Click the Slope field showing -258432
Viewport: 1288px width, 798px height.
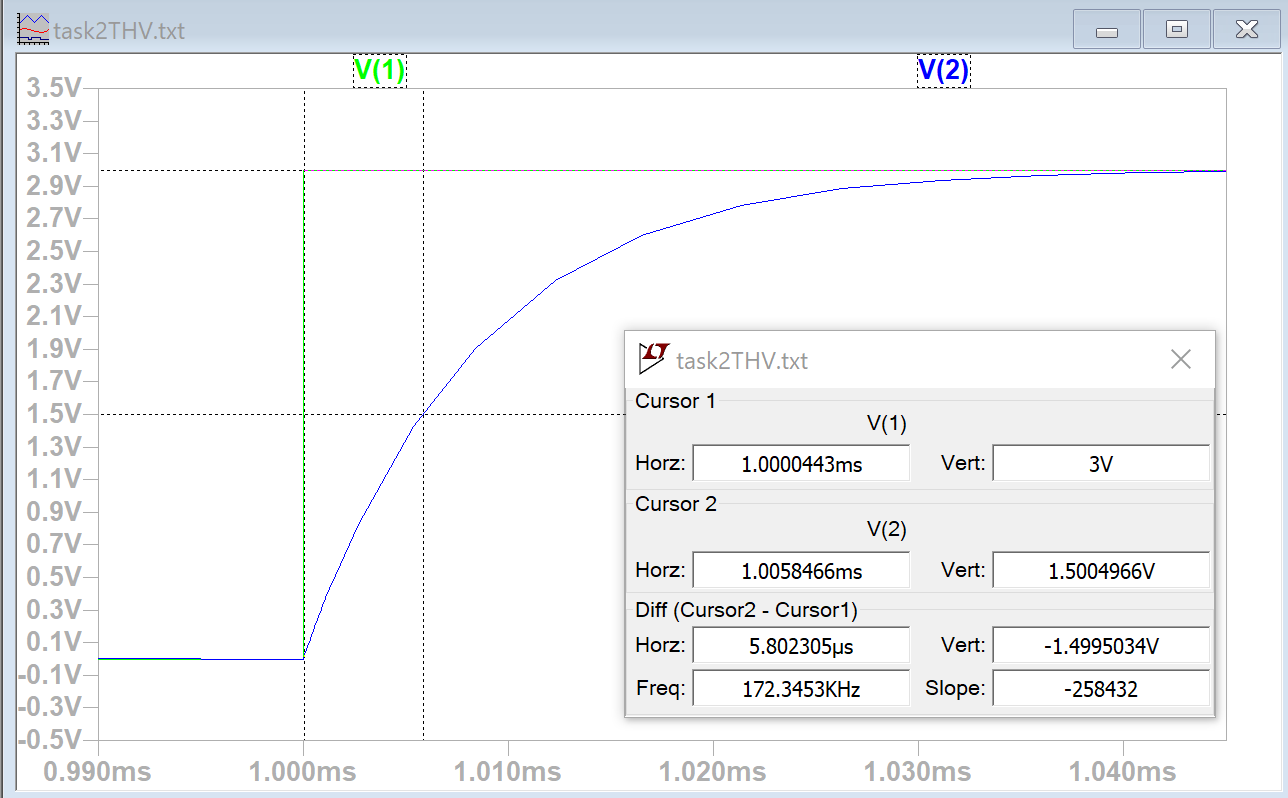click(1100, 689)
